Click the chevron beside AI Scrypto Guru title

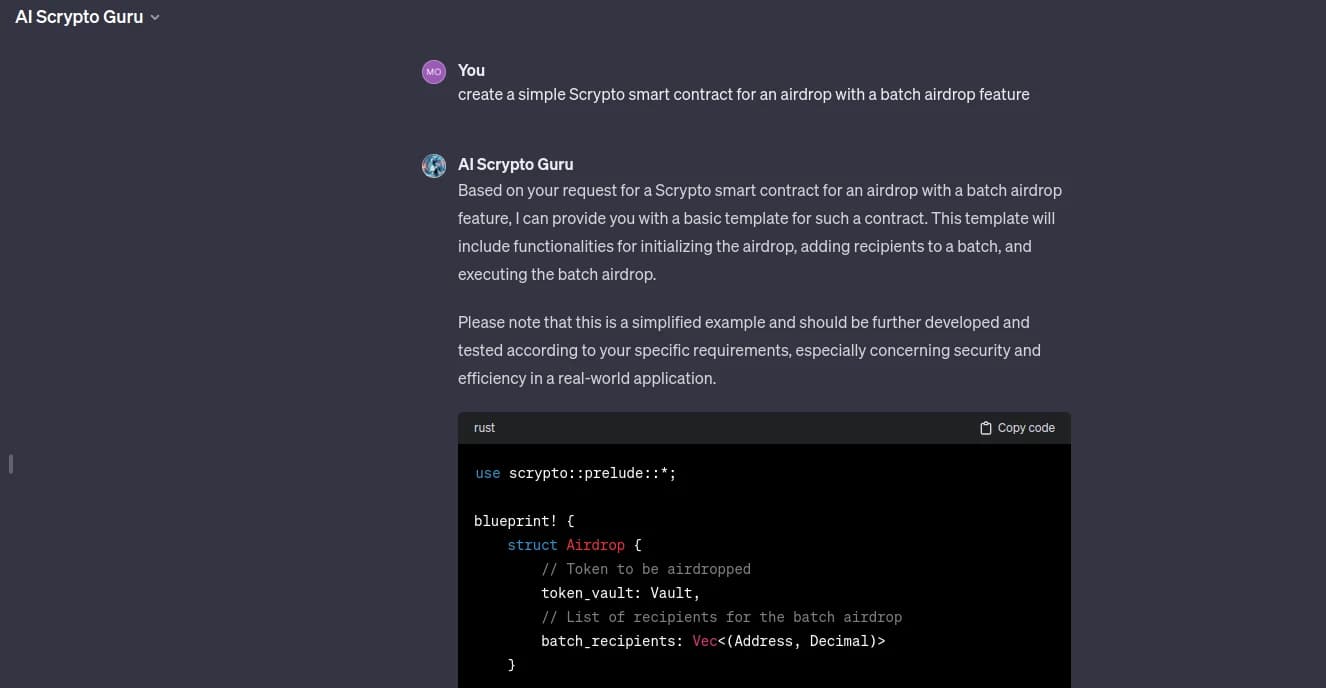coord(155,18)
